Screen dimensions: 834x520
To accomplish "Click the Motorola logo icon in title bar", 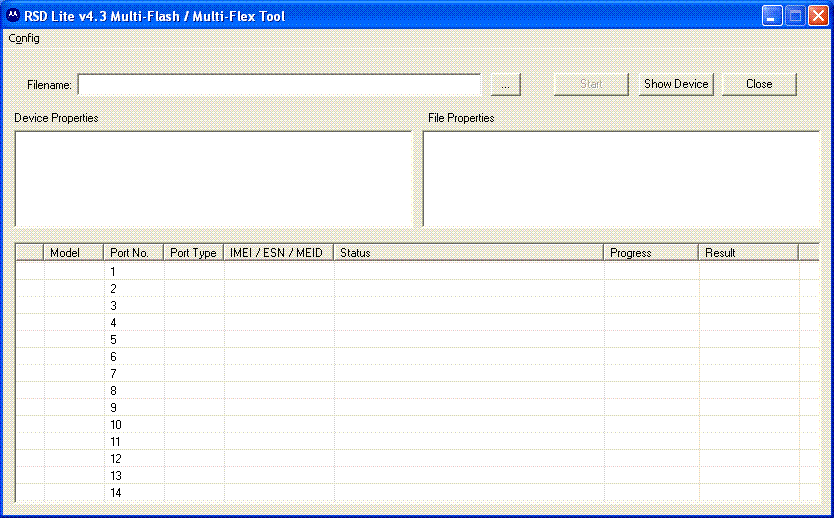I will [x=14, y=15].
